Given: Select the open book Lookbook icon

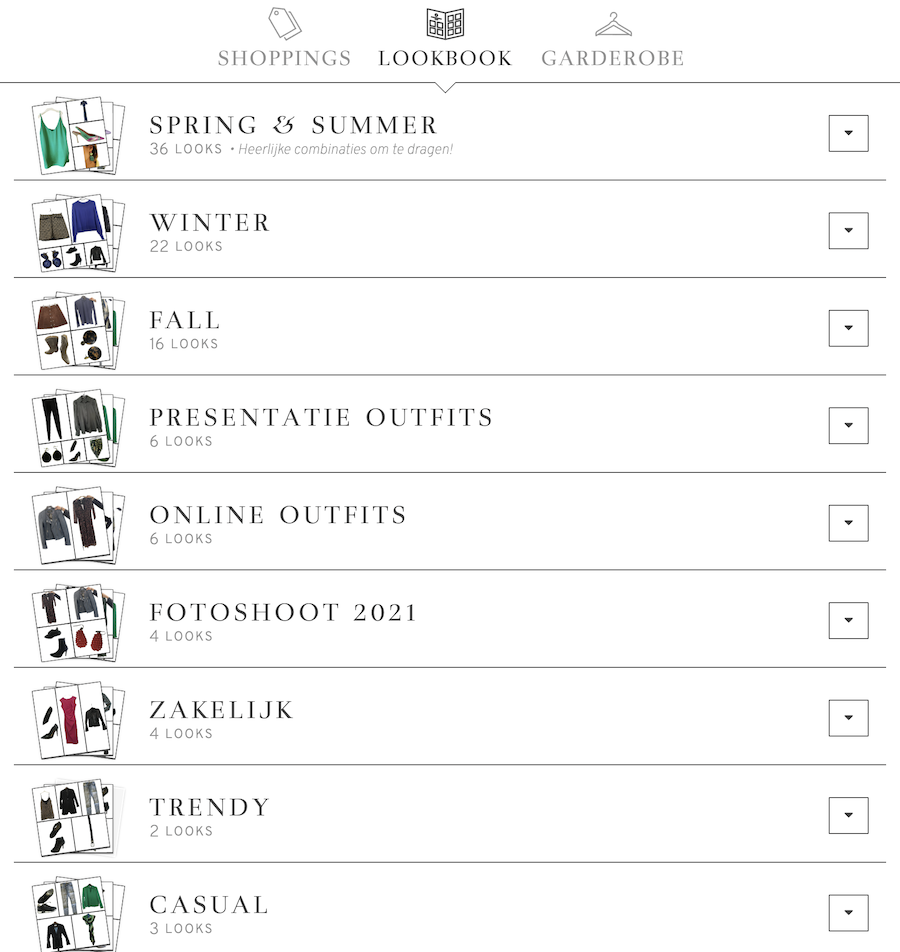Looking at the screenshot, I should 443,22.
